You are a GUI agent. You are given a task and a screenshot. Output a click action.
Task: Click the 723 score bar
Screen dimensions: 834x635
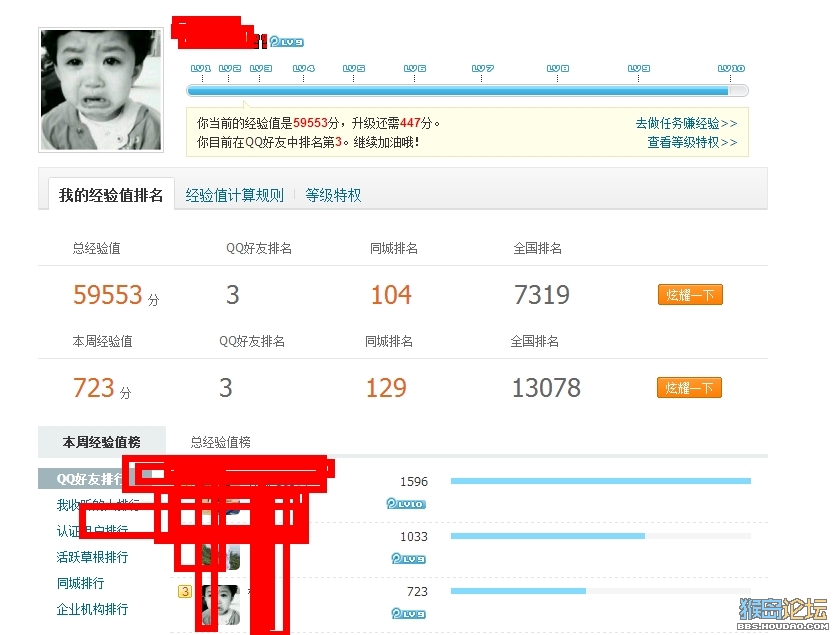[601, 591]
